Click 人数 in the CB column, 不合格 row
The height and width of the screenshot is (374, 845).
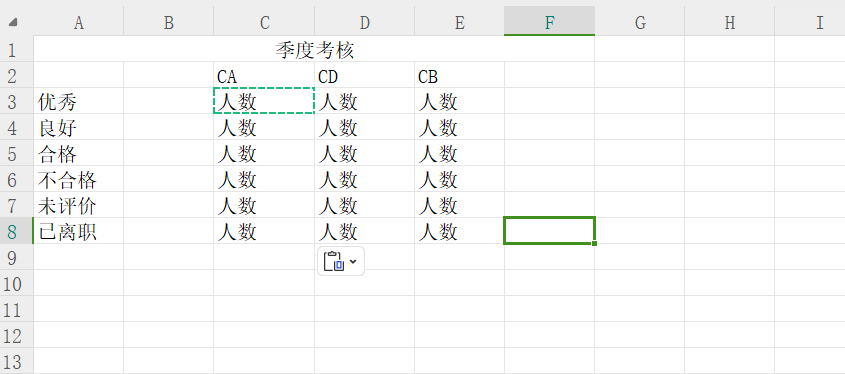click(x=460, y=179)
